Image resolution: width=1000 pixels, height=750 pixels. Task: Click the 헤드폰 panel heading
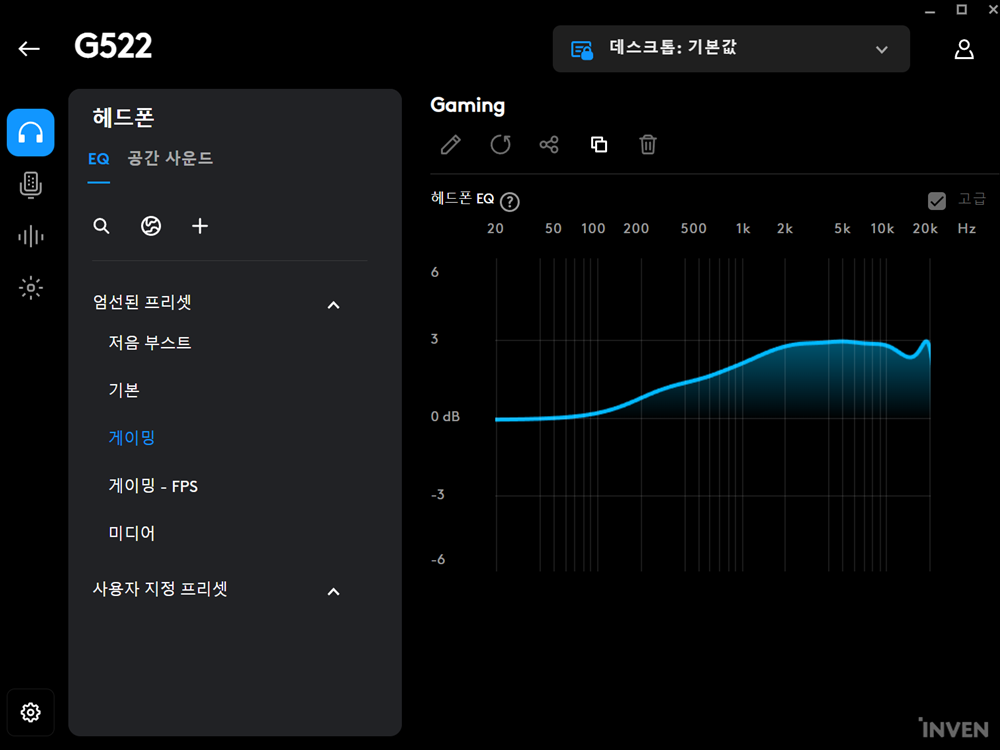point(124,117)
